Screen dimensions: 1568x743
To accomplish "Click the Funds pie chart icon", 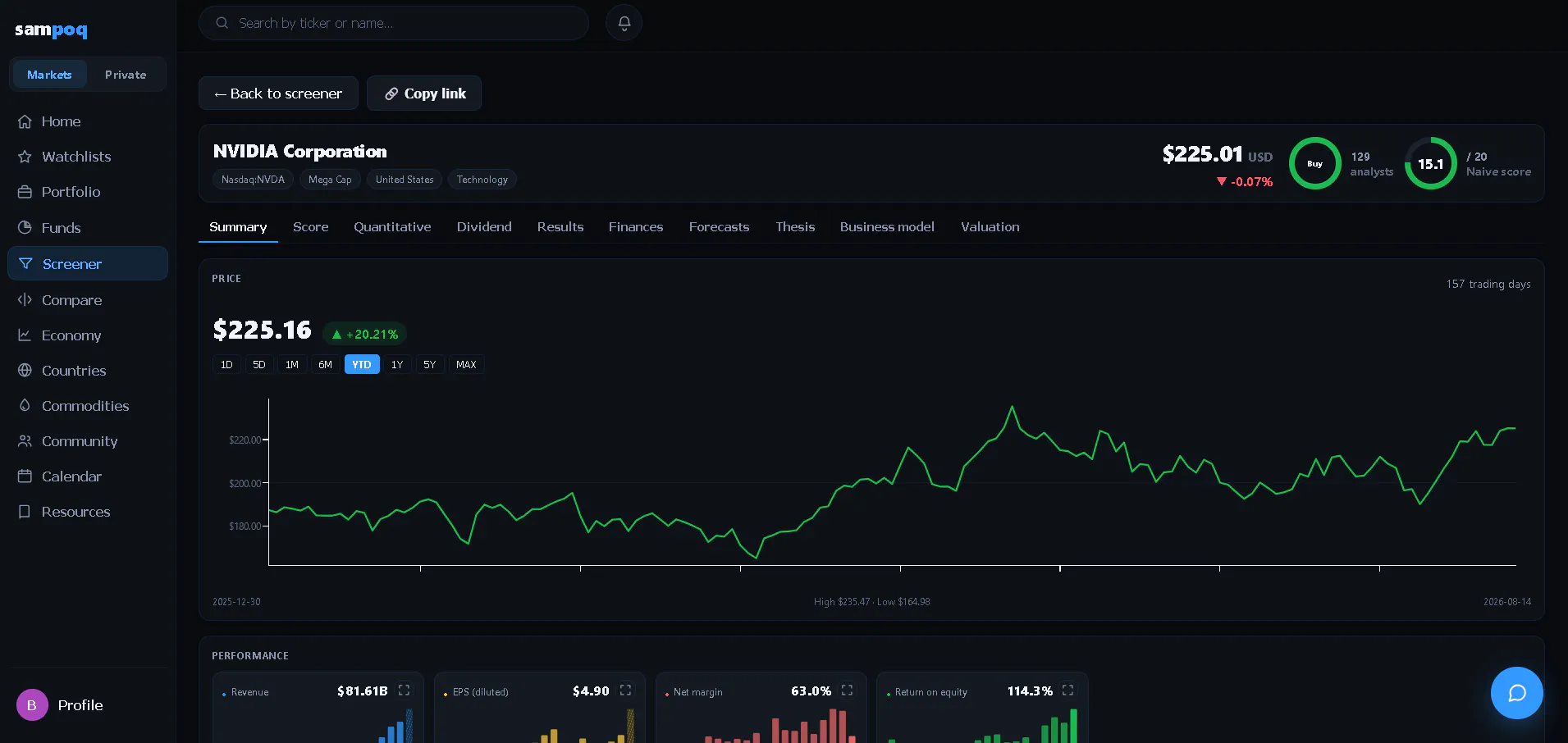I will tap(25, 228).
